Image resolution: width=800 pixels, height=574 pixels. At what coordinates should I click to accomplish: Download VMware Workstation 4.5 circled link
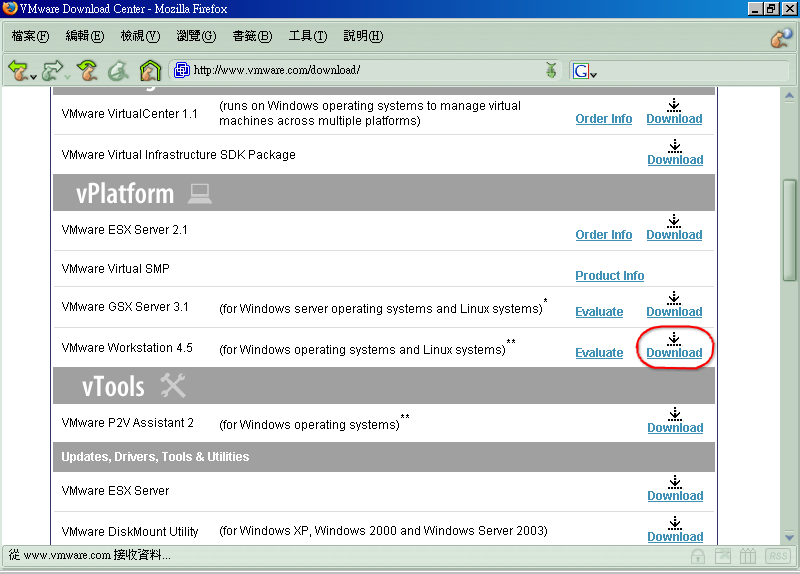pos(674,352)
